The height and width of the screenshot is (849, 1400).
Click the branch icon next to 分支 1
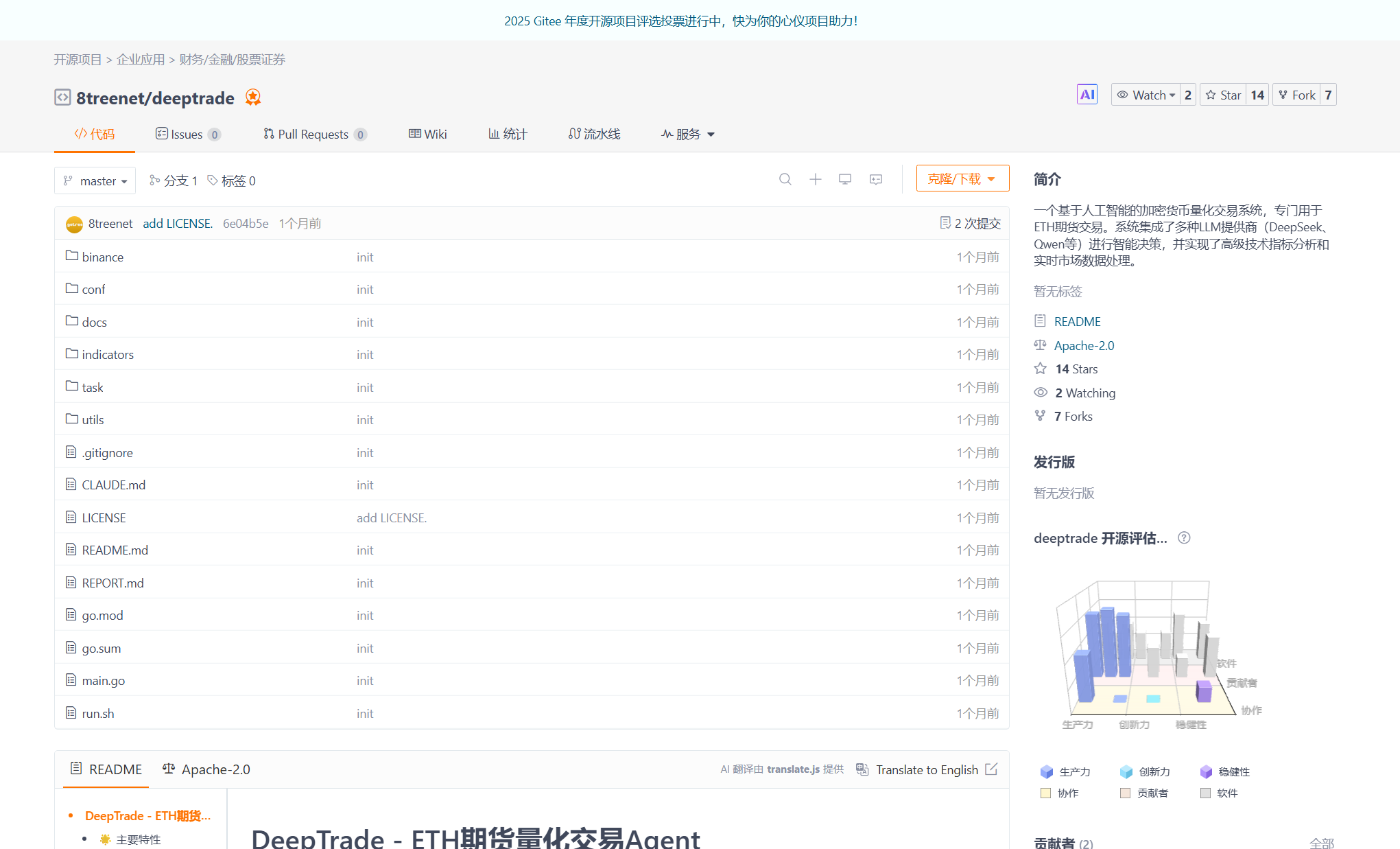154,180
